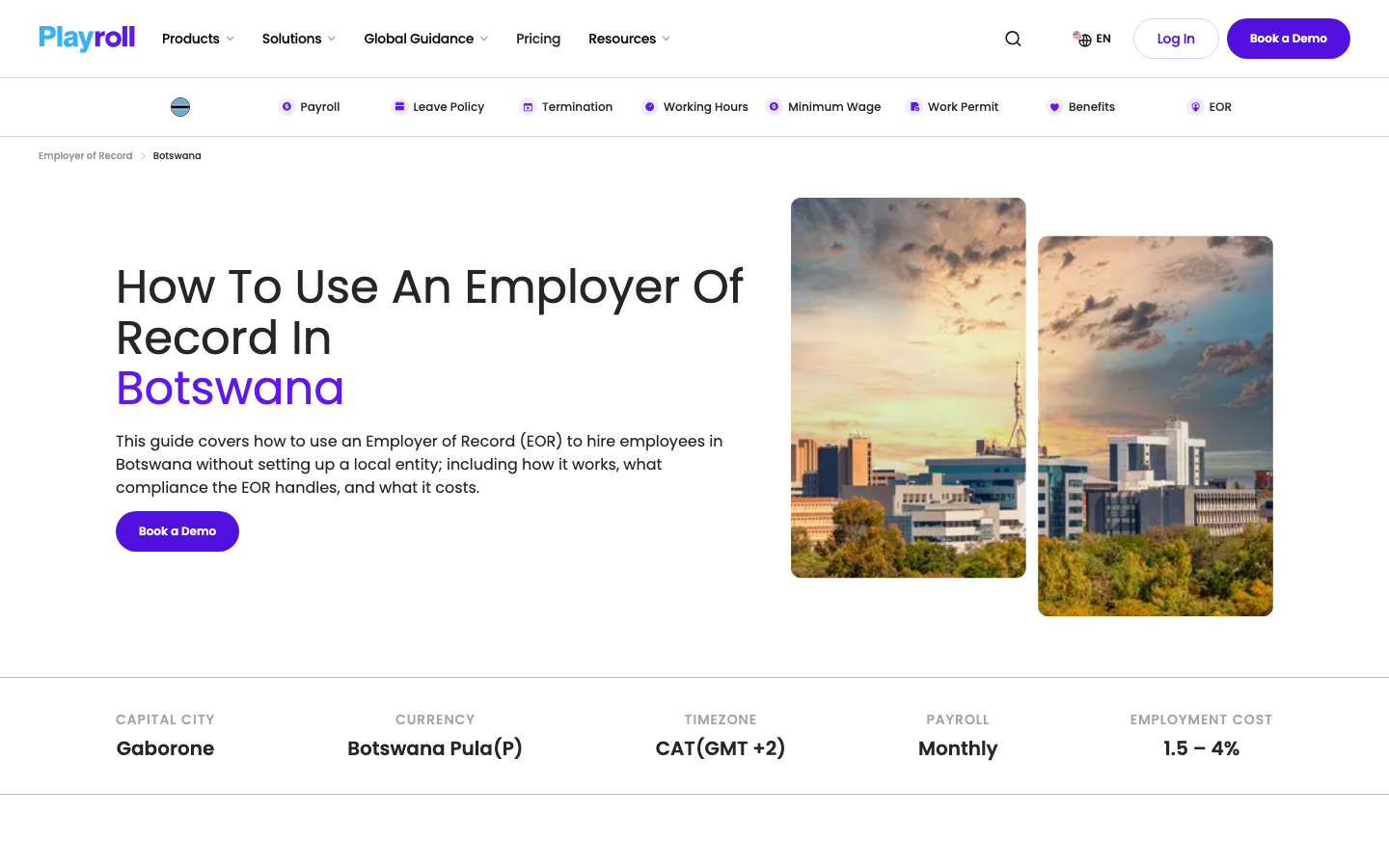Click the Log In button
The image size is (1389, 868).
tap(1176, 39)
